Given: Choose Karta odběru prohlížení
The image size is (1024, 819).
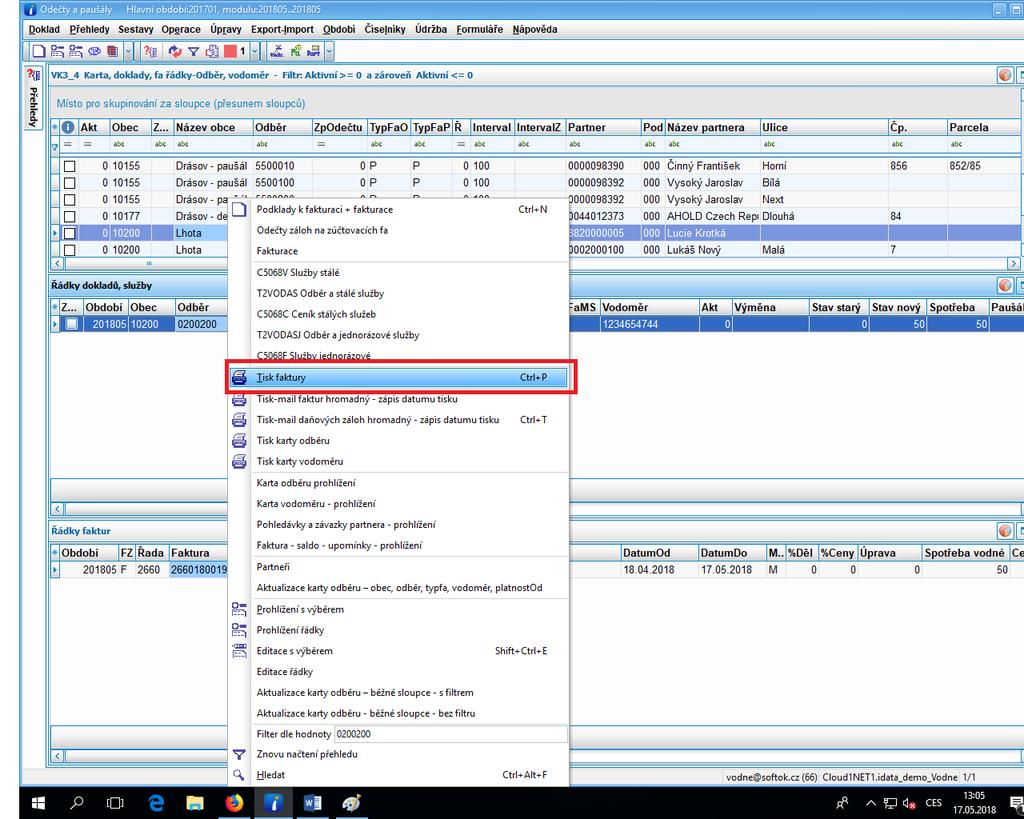Looking at the screenshot, I should point(398,483).
